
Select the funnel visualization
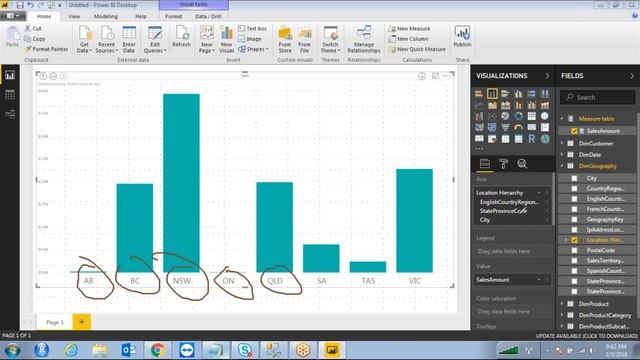tap(505, 128)
